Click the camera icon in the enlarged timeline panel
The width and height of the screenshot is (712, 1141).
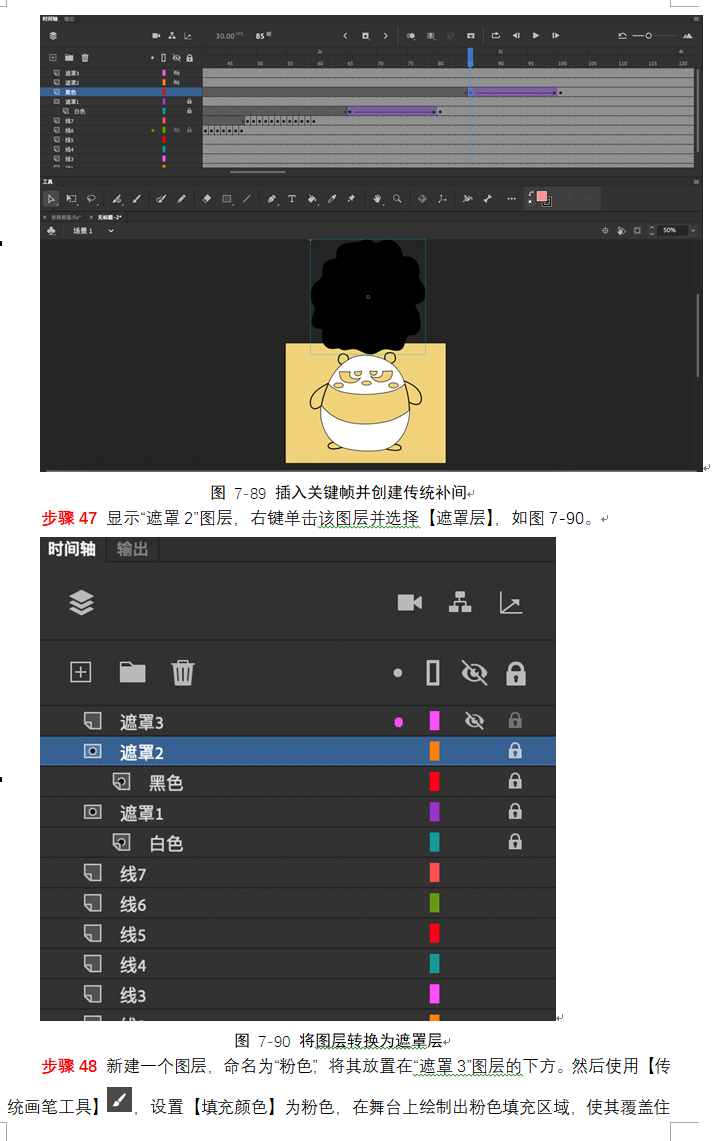coord(410,603)
